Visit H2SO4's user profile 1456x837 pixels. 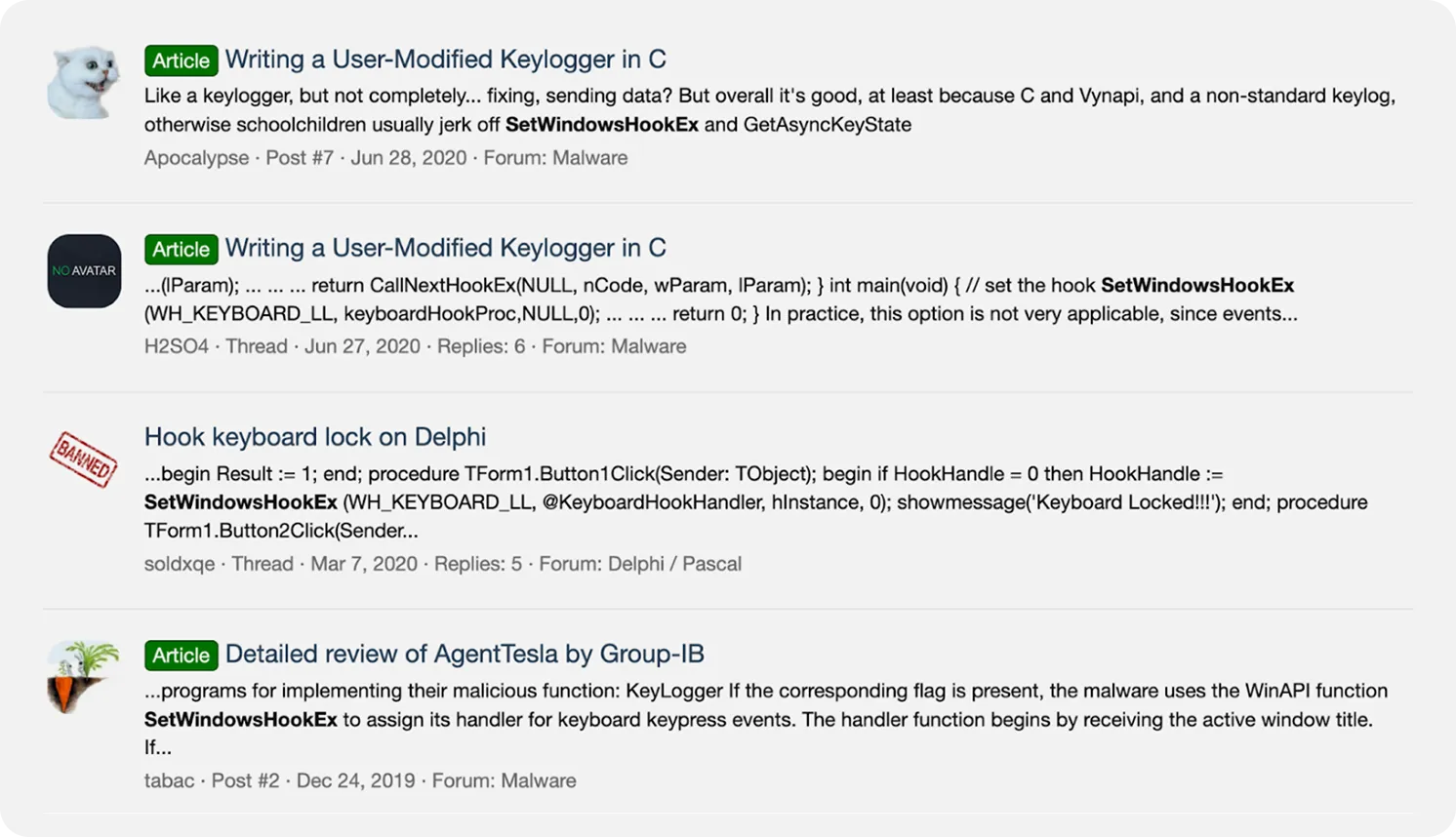coord(177,346)
